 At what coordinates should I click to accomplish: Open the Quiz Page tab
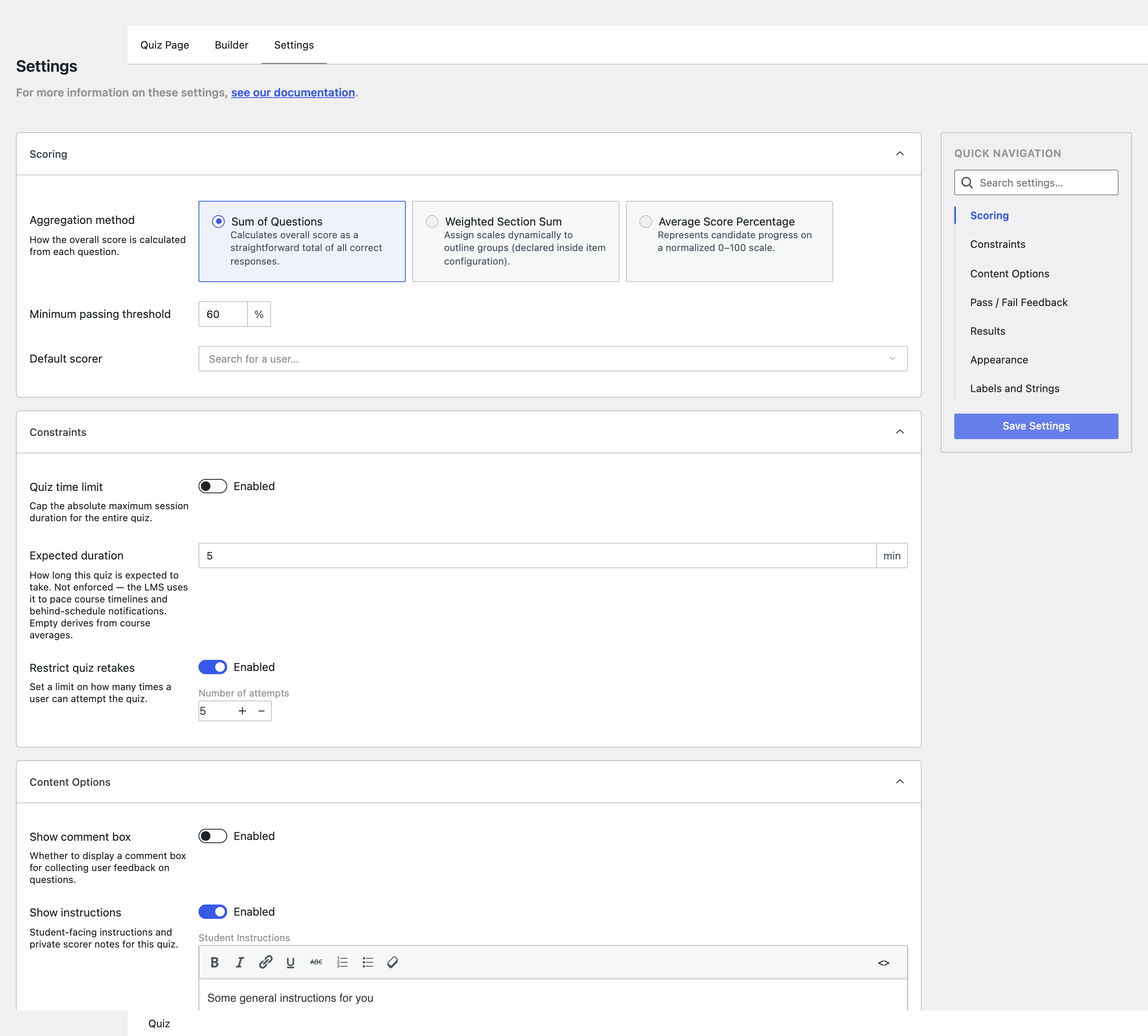click(165, 45)
